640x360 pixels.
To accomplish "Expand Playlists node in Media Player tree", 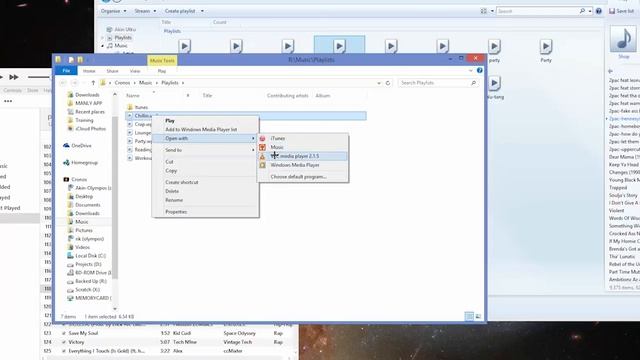I will point(103,38).
